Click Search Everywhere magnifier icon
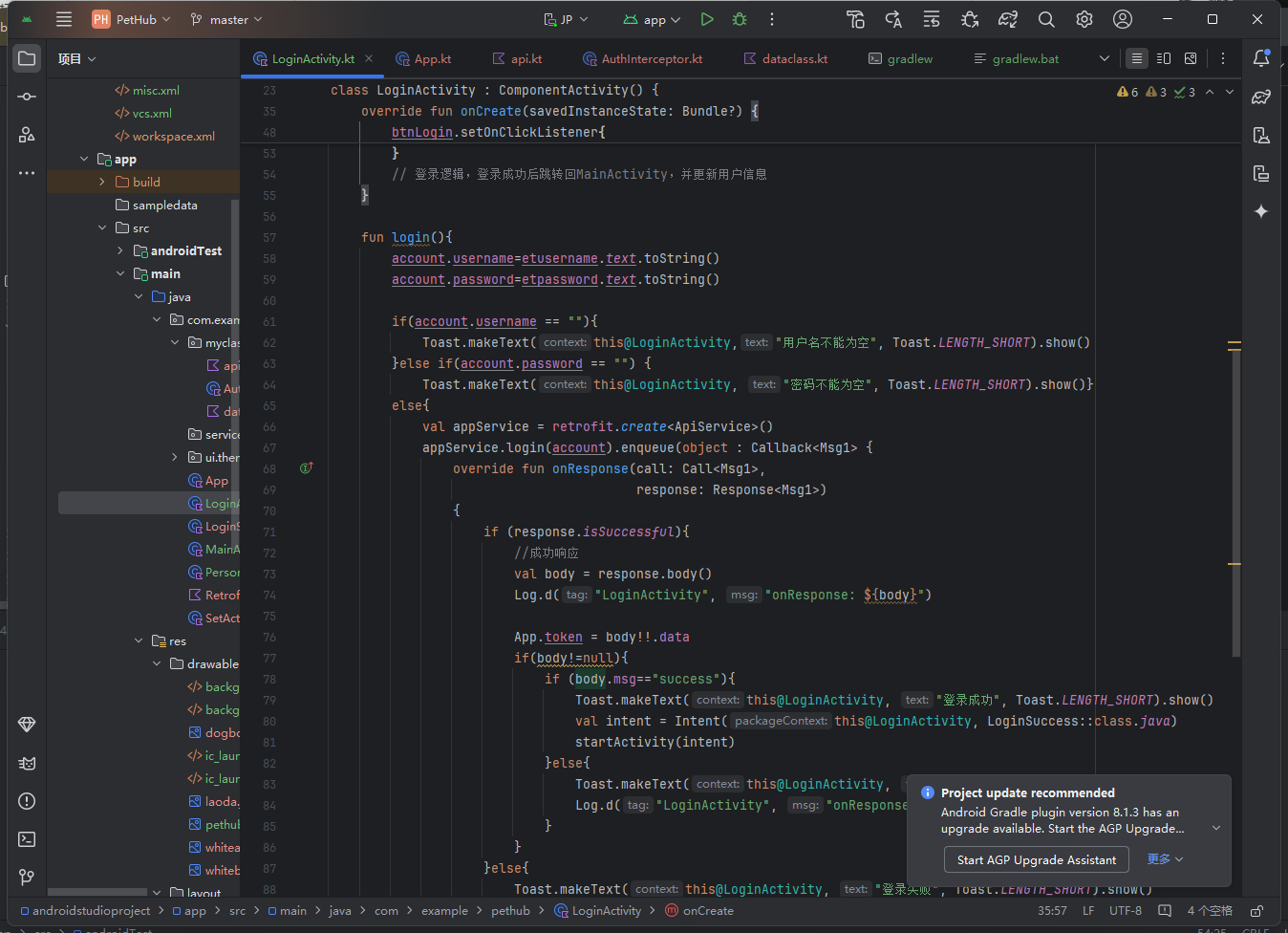1288x933 pixels. [1046, 19]
